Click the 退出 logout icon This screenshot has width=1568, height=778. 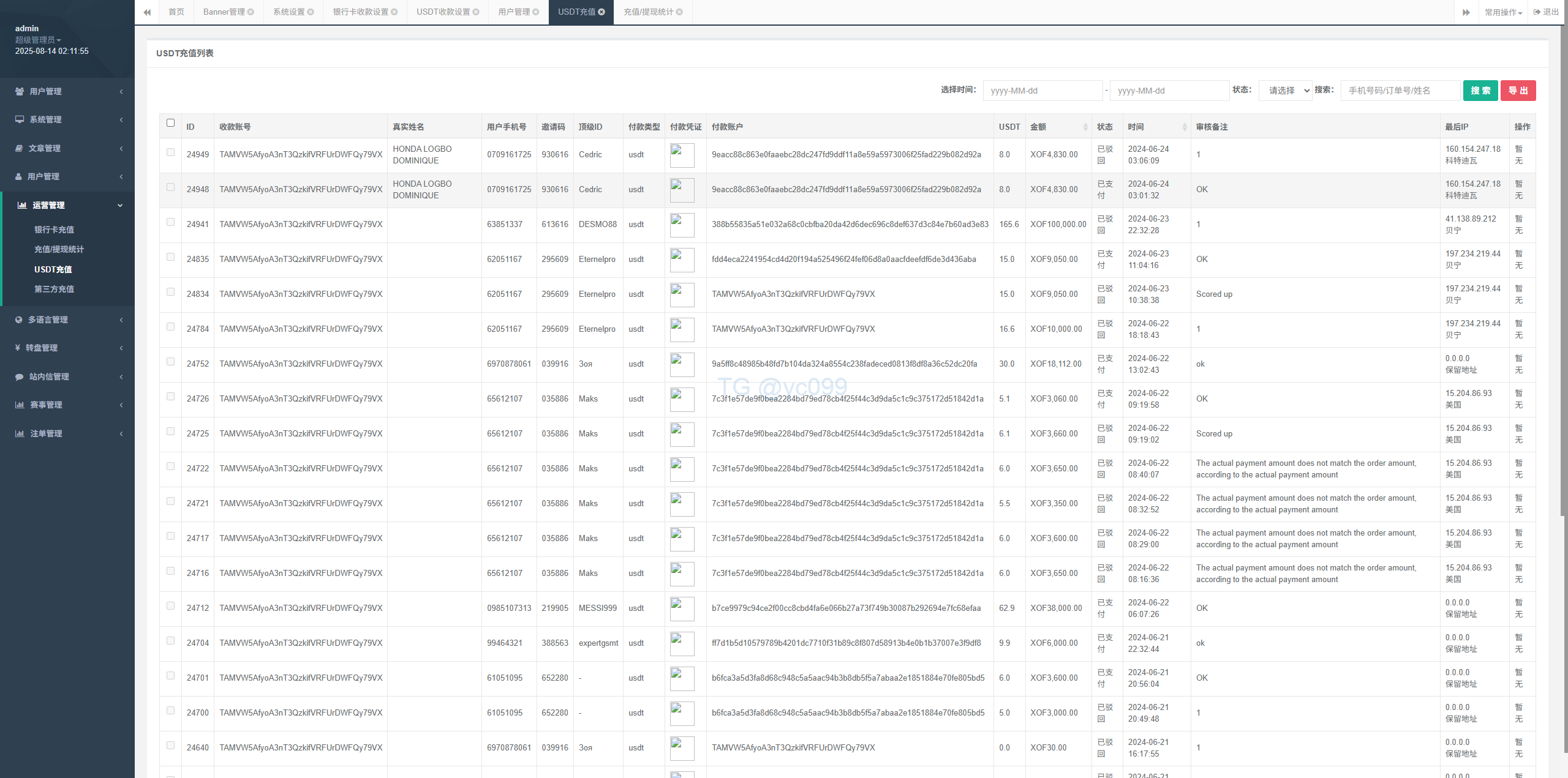1537,12
